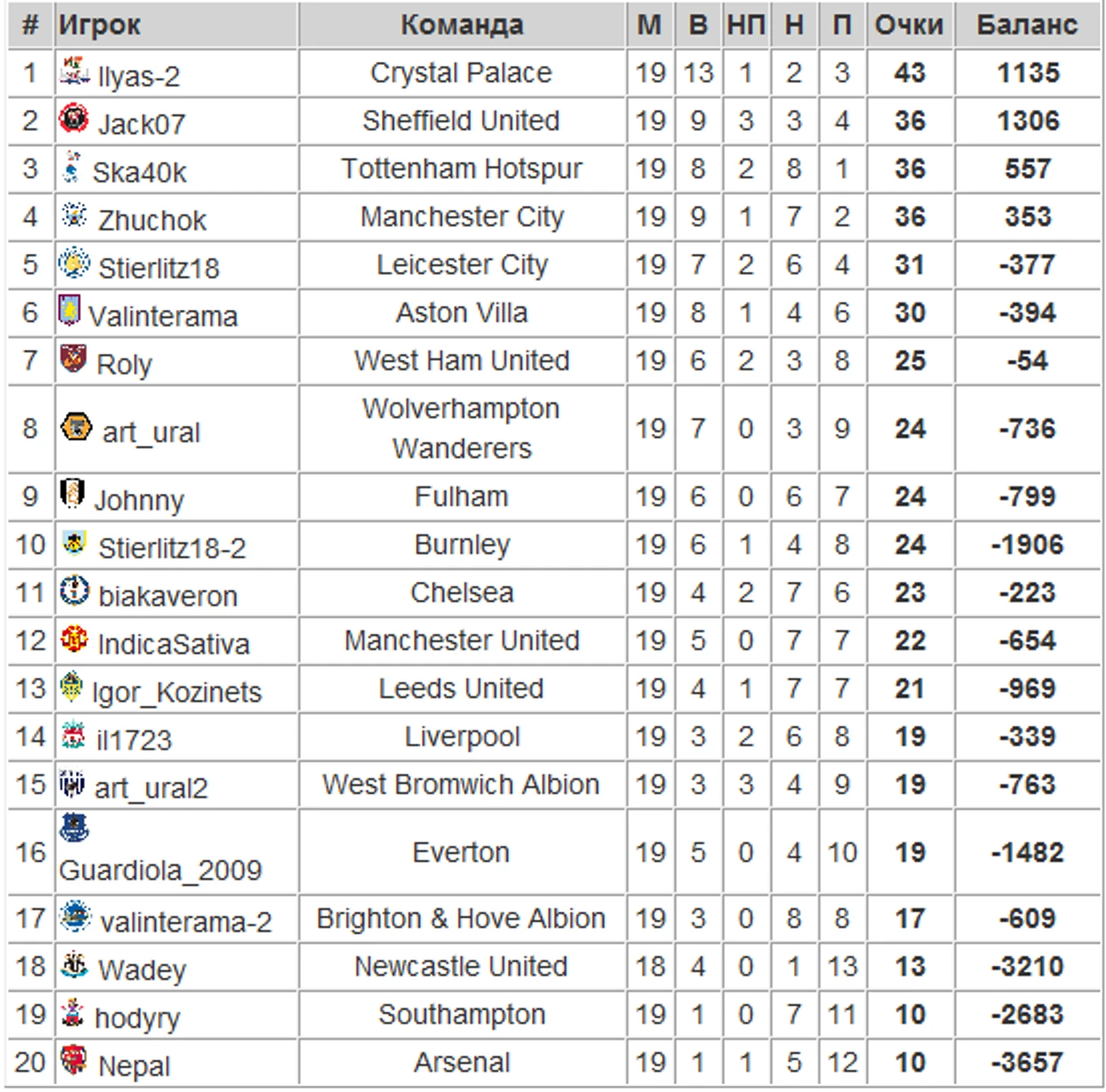Click the Игрок column header
The image size is (1106, 1092).
[x=100, y=25]
